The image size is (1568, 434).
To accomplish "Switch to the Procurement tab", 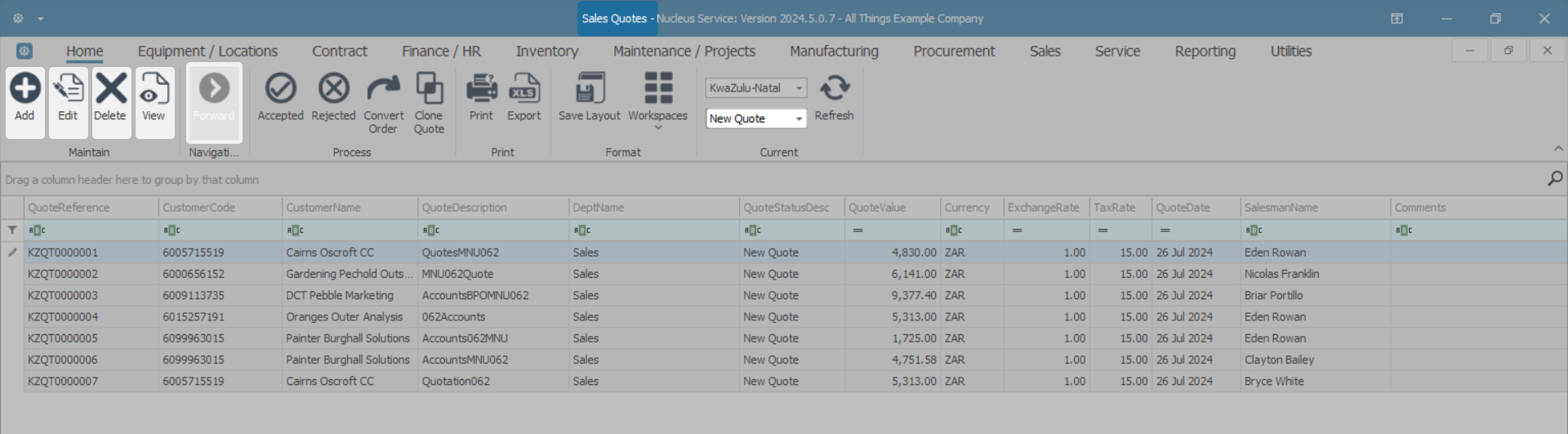I will (x=954, y=51).
